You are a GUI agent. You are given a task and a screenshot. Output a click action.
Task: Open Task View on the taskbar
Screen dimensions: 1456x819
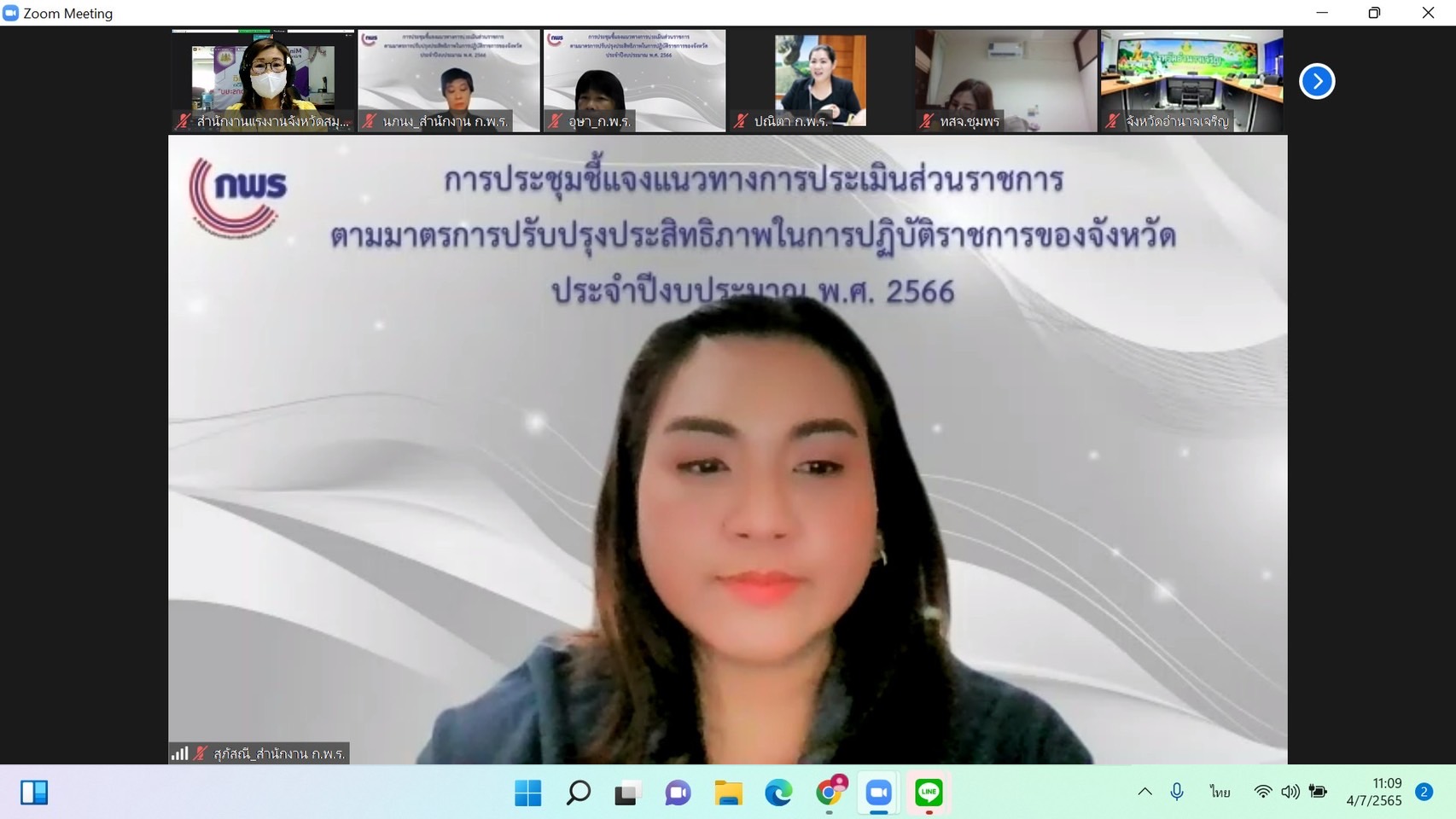tap(627, 793)
